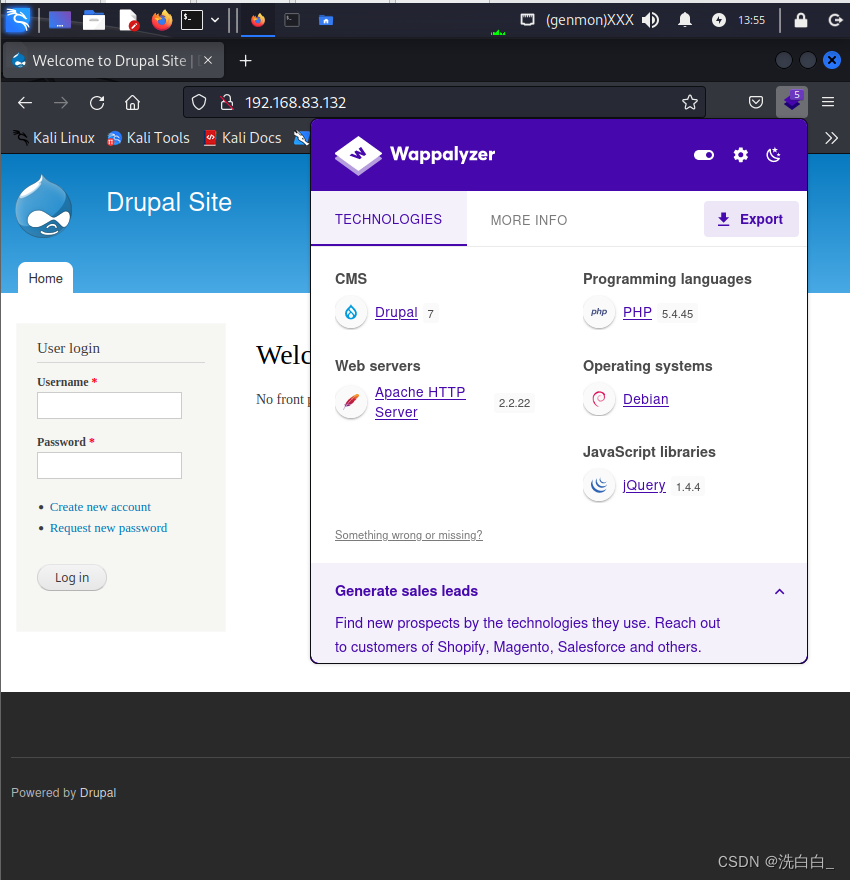Click the volume speaker icon

coord(651,20)
